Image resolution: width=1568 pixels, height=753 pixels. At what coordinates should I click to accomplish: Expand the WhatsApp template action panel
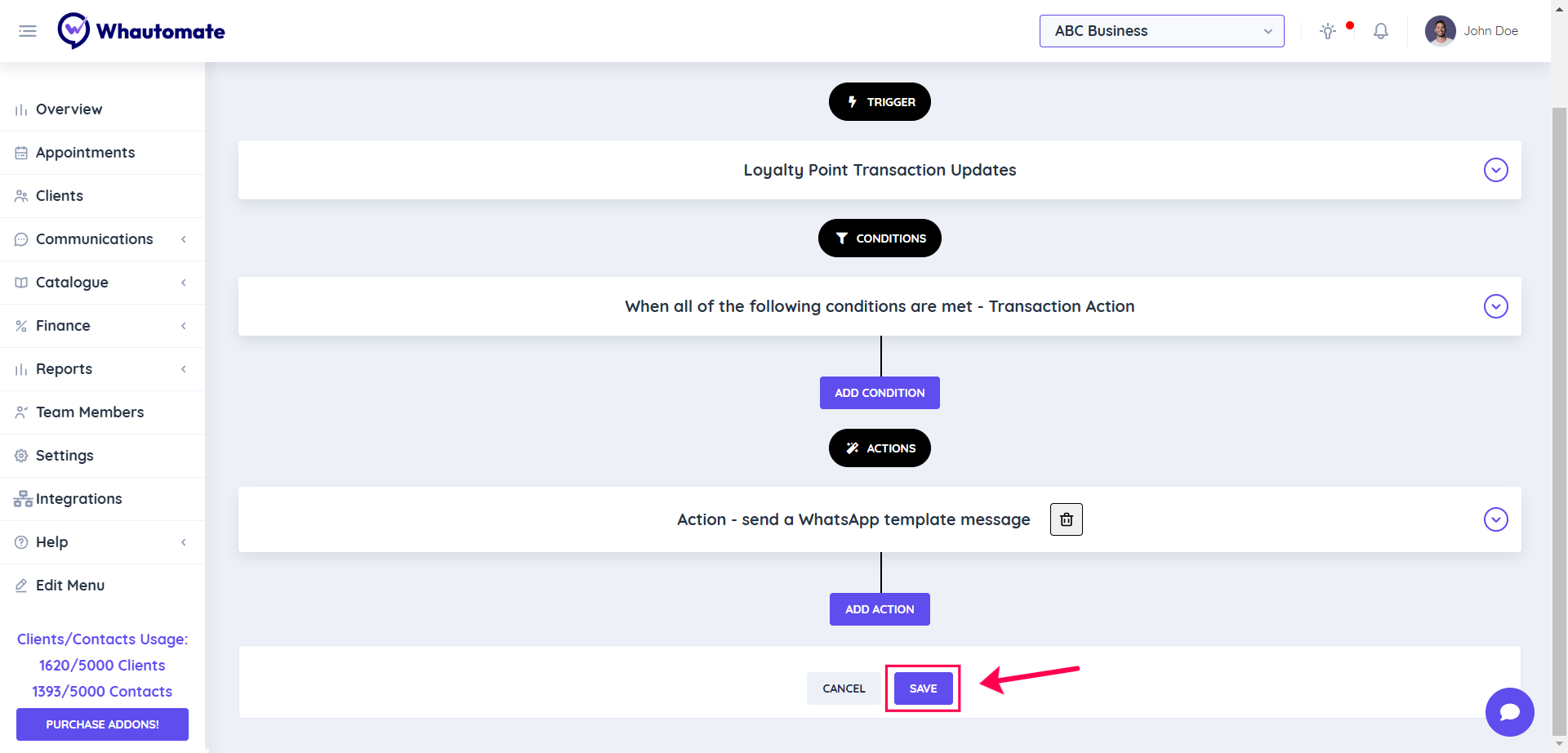coord(1495,519)
